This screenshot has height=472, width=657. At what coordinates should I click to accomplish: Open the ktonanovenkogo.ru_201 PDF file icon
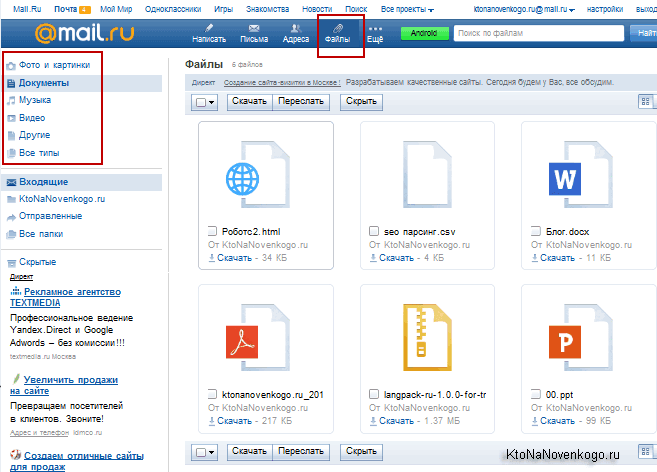pyautogui.click(x=257, y=337)
